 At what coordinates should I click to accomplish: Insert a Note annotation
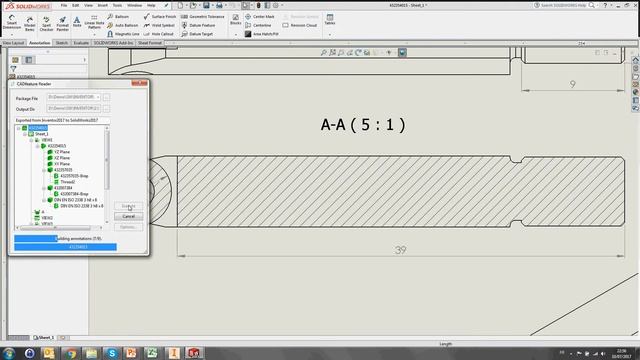pos(77,22)
